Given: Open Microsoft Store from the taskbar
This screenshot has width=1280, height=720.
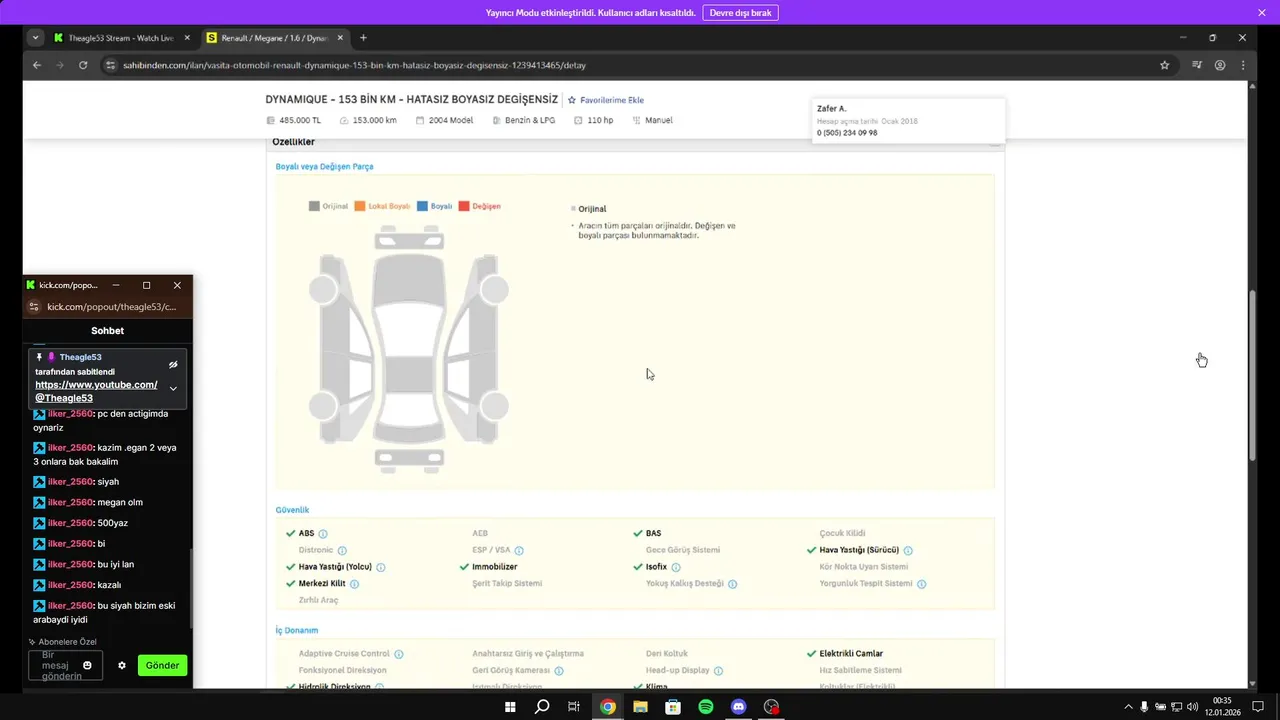Looking at the screenshot, I should 673,706.
